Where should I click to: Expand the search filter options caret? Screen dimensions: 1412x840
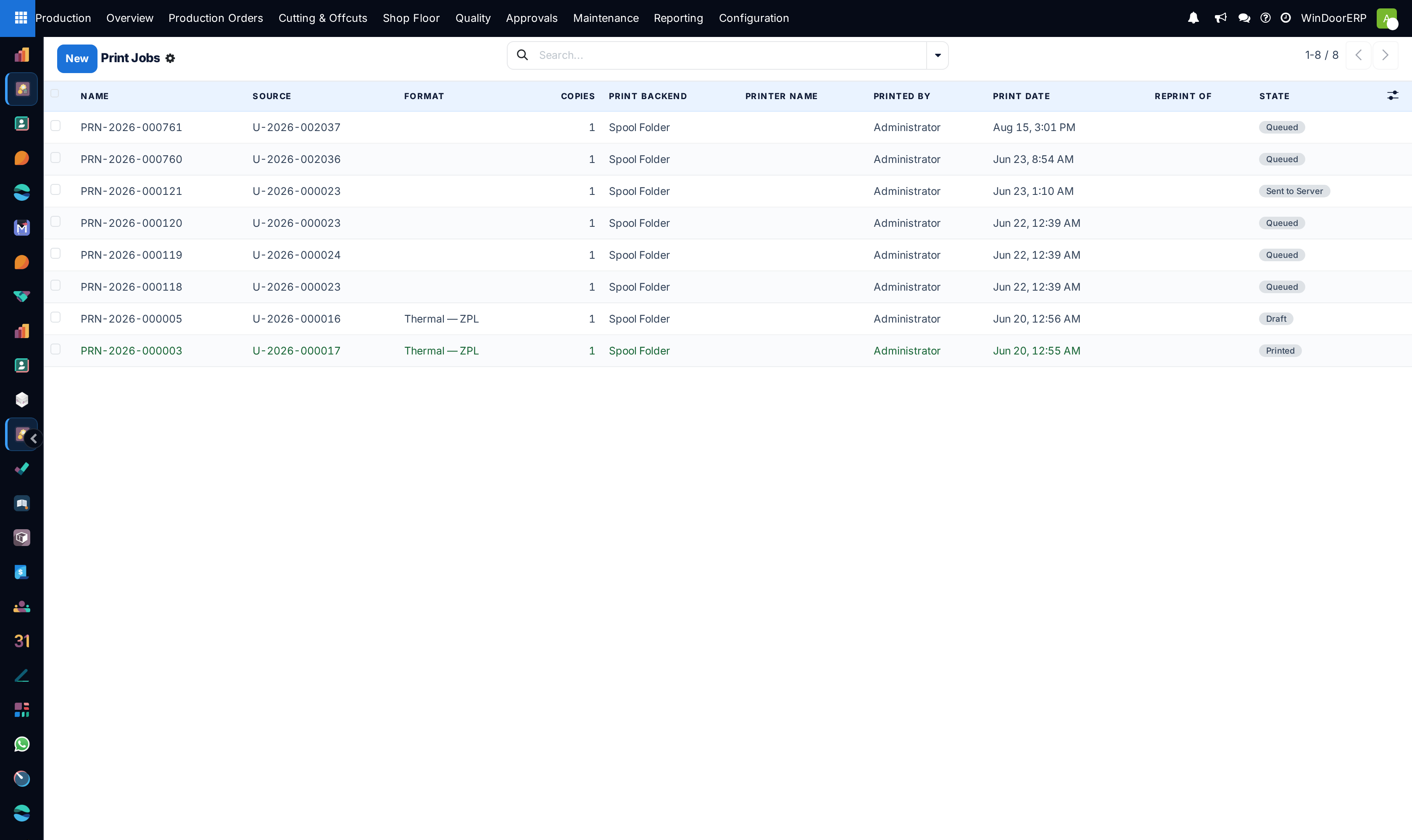(x=938, y=55)
